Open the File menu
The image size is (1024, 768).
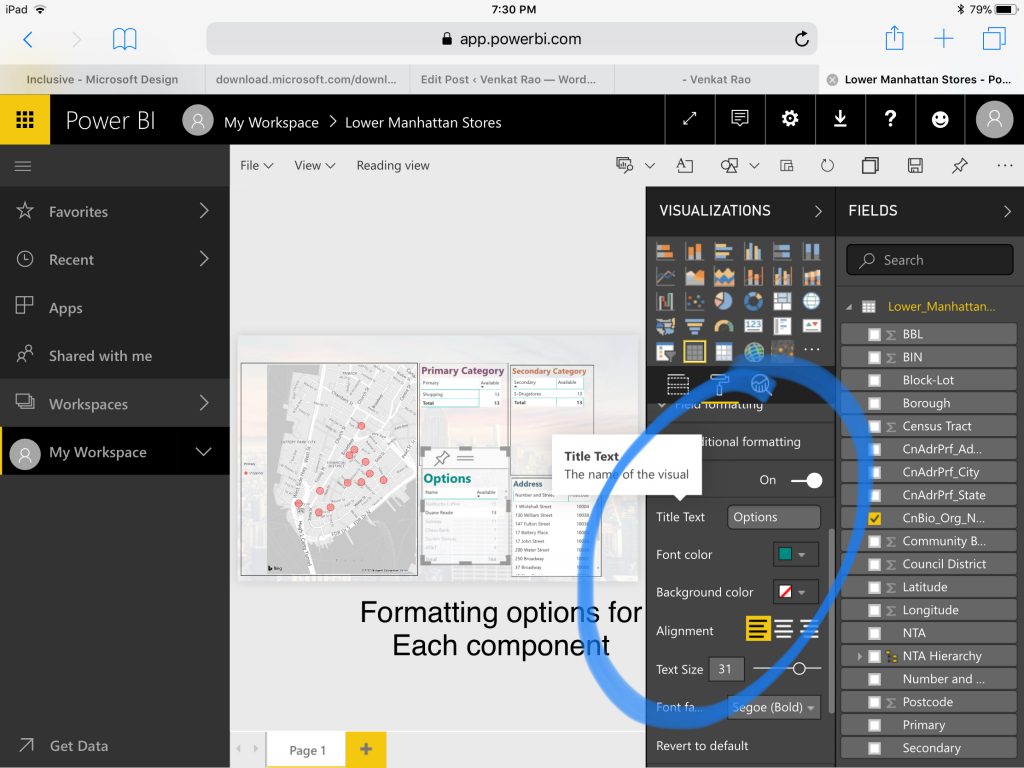(x=256, y=166)
